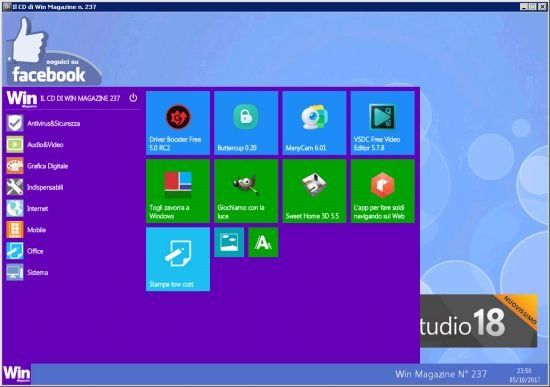Select the Sweet Home 3D 5.5 tile

click(314, 191)
